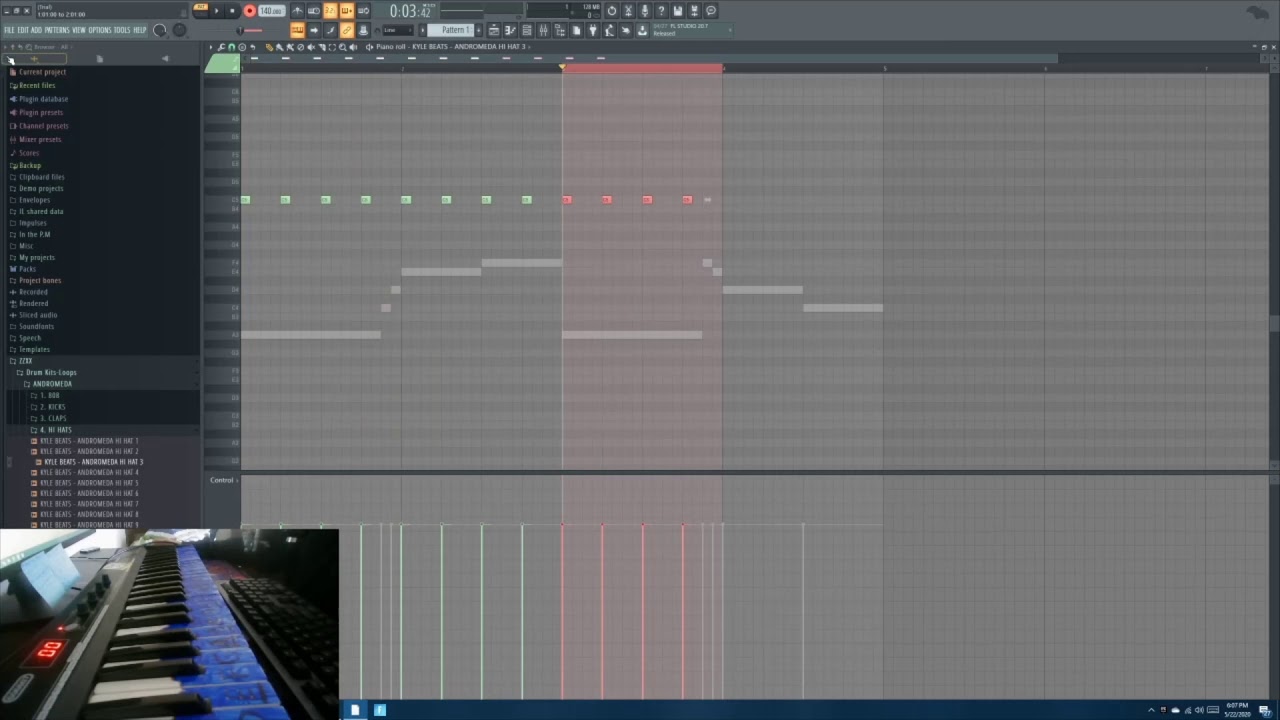Toggle typing keyboard to piano
The width and height of the screenshot is (1280, 720).
pyautogui.click(x=297, y=30)
